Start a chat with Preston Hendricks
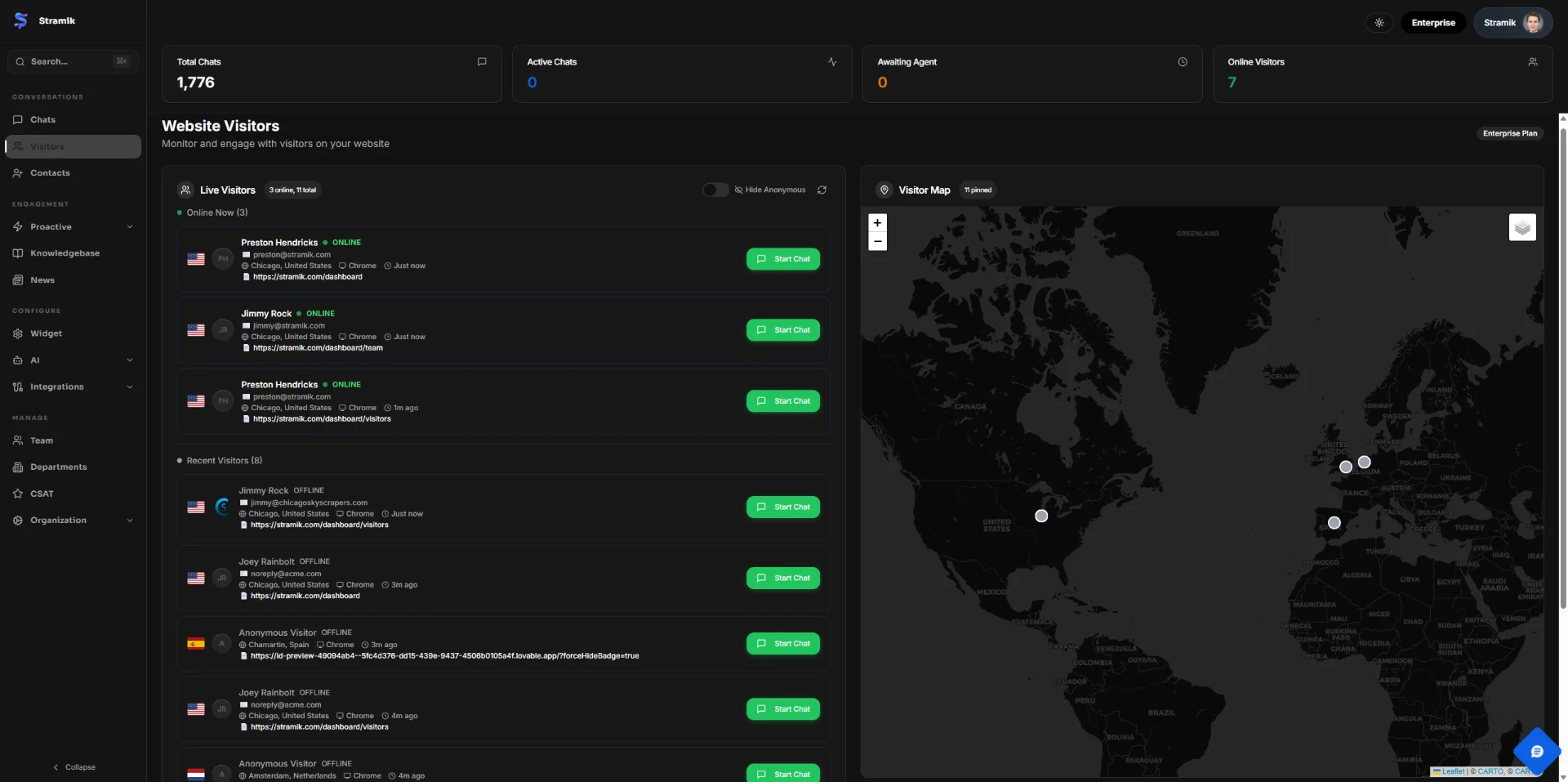This screenshot has width=1568, height=782. click(782, 259)
